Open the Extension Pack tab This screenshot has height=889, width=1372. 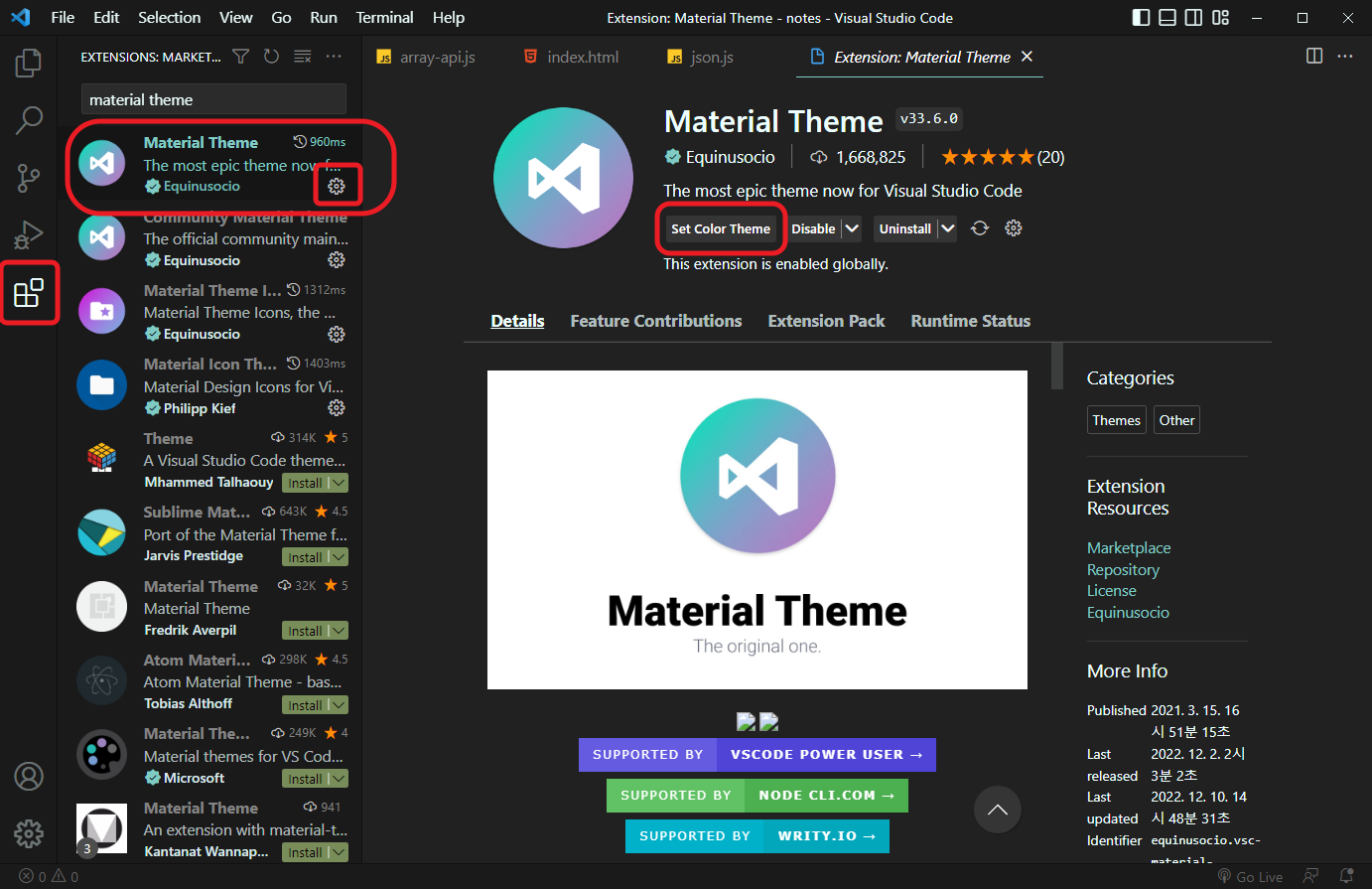(x=826, y=321)
